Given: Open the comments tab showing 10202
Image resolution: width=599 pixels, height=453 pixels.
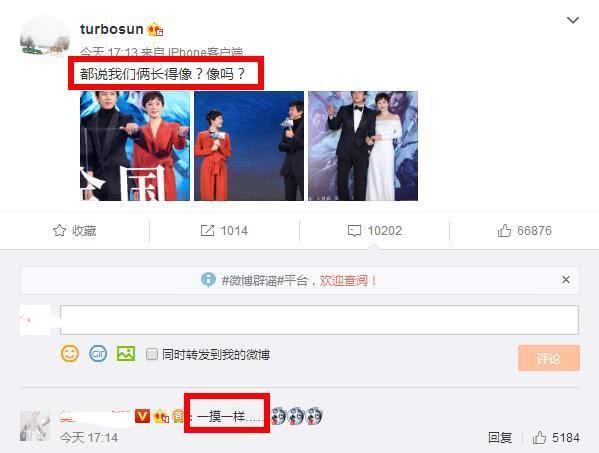Looking at the screenshot, I should [x=375, y=231].
